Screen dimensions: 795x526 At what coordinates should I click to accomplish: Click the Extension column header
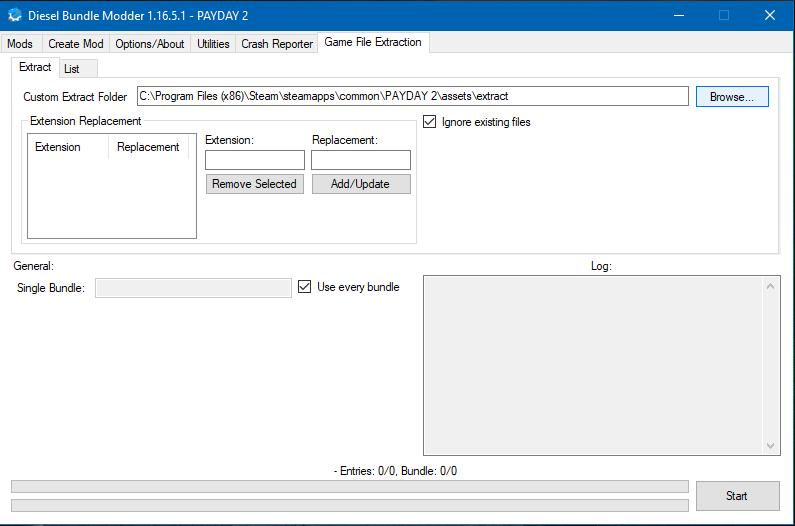(x=68, y=147)
